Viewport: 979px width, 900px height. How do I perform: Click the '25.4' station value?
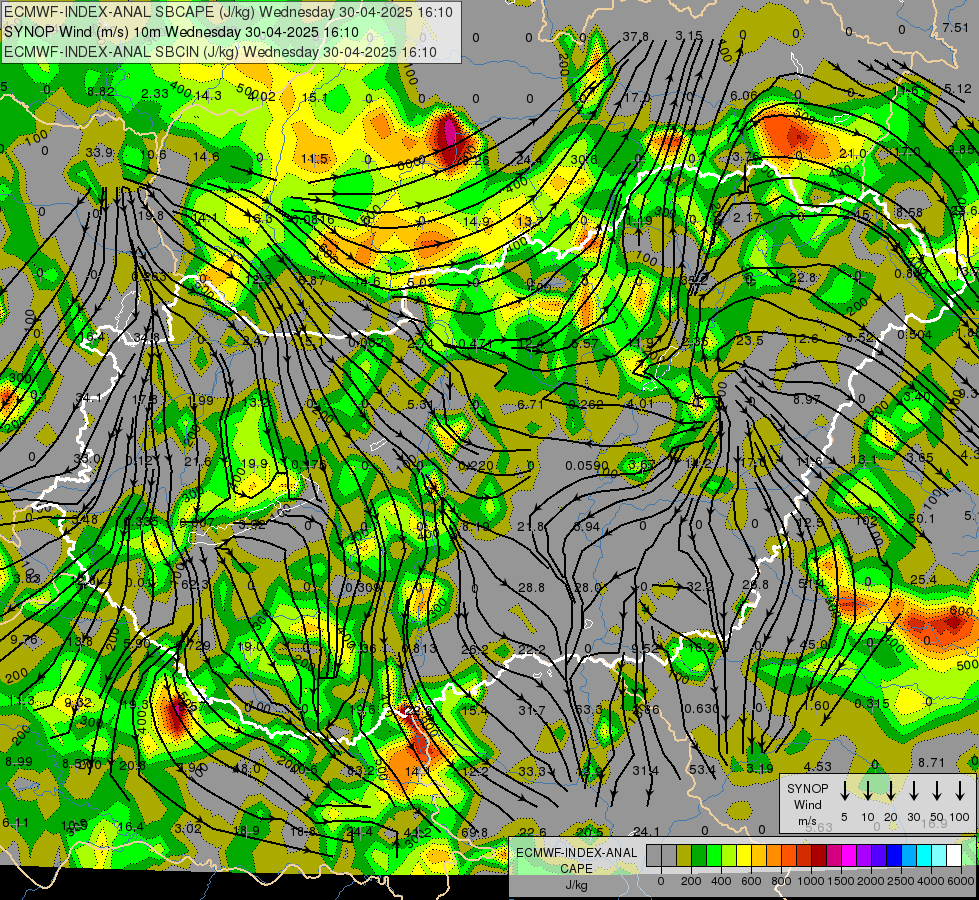click(923, 580)
